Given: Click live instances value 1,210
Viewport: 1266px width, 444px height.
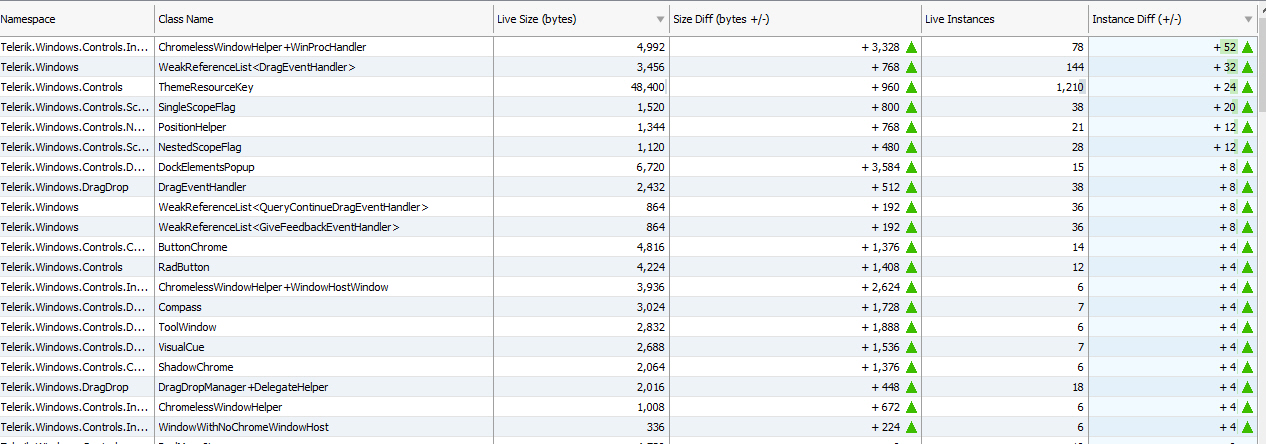Looking at the screenshot, I should (1070, 87).
